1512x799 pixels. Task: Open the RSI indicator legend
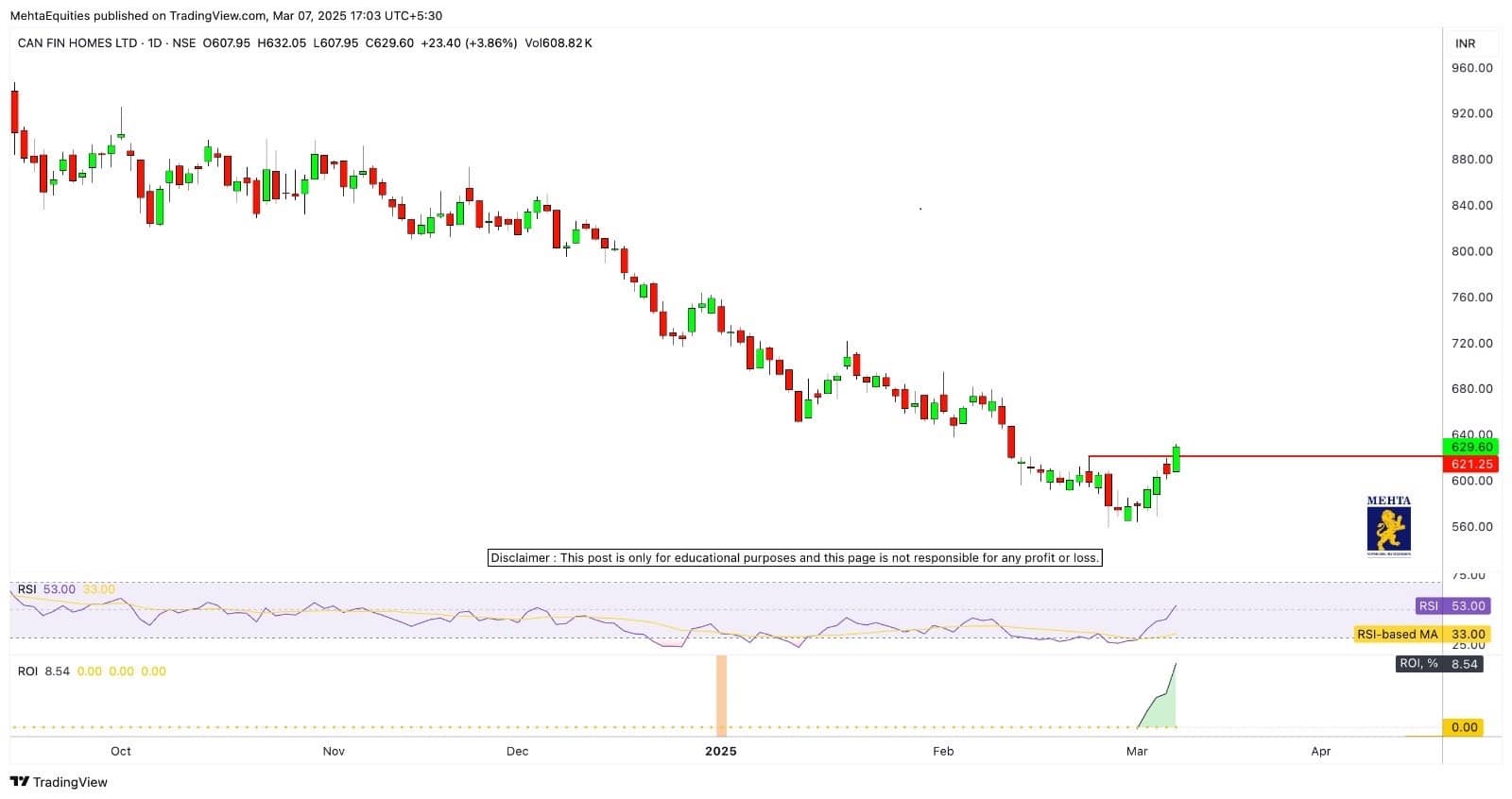tap(26, 589)
